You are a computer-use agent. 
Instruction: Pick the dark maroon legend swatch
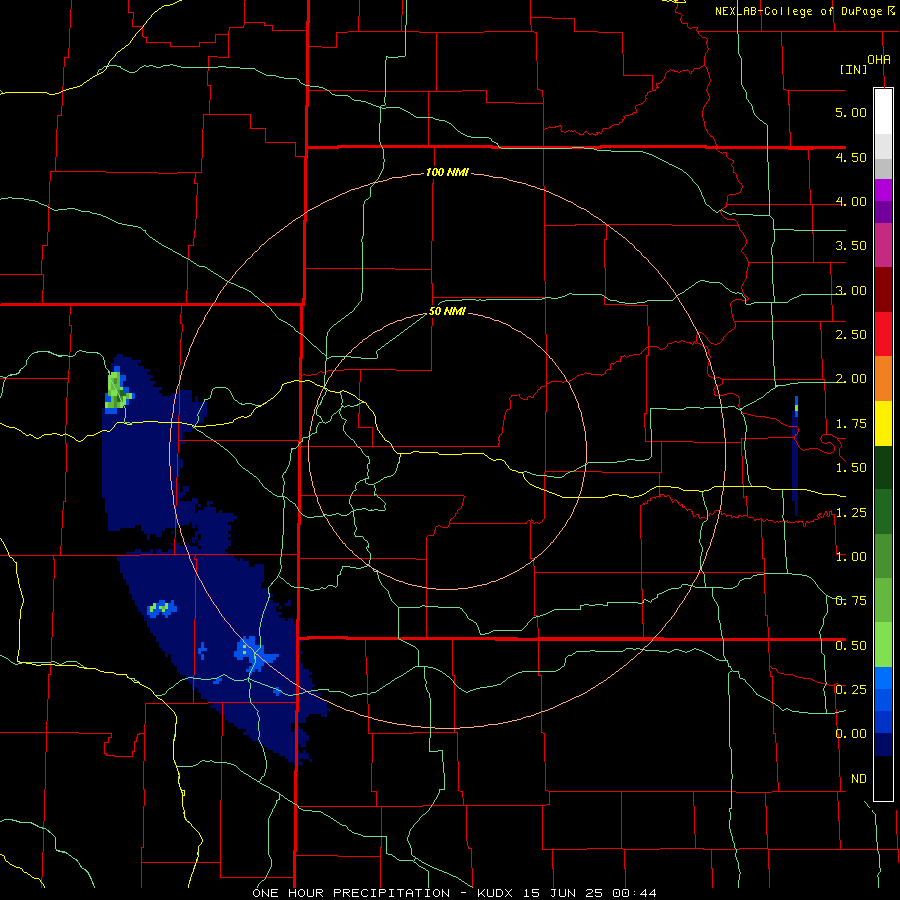[883, 290]
